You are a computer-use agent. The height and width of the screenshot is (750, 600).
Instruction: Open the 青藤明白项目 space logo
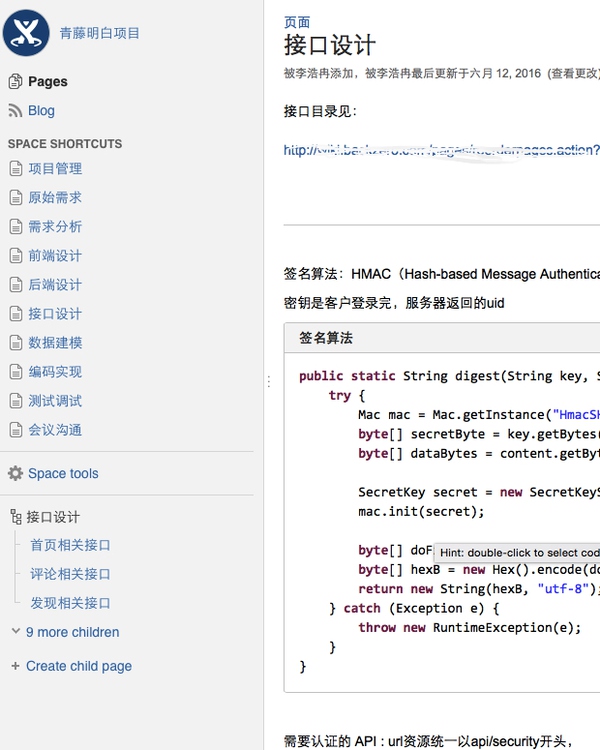[26, 33]
